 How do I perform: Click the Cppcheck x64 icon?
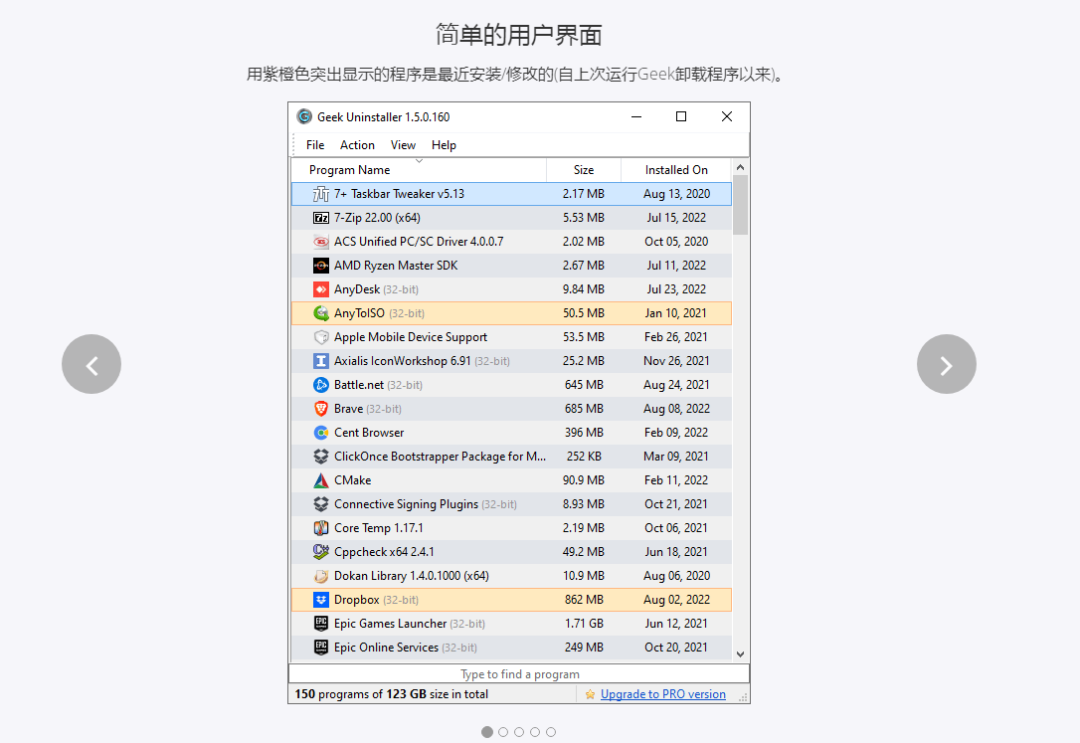coord(320,552)
